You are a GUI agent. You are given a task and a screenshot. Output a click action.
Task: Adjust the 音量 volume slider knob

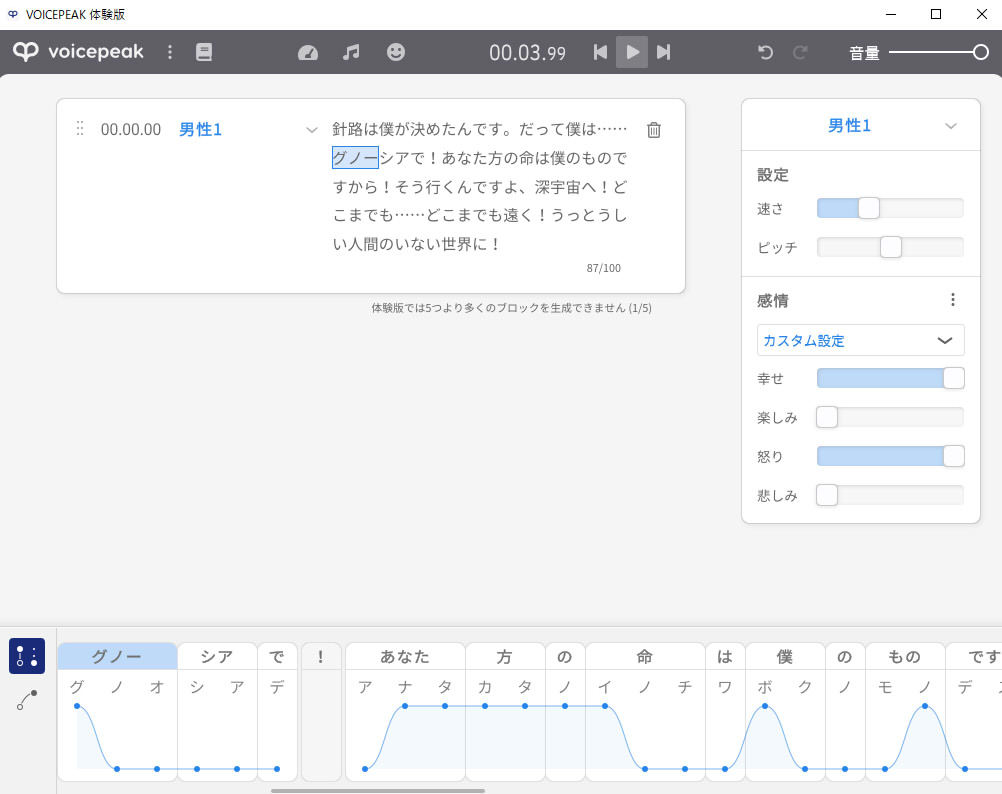(980, 52)
